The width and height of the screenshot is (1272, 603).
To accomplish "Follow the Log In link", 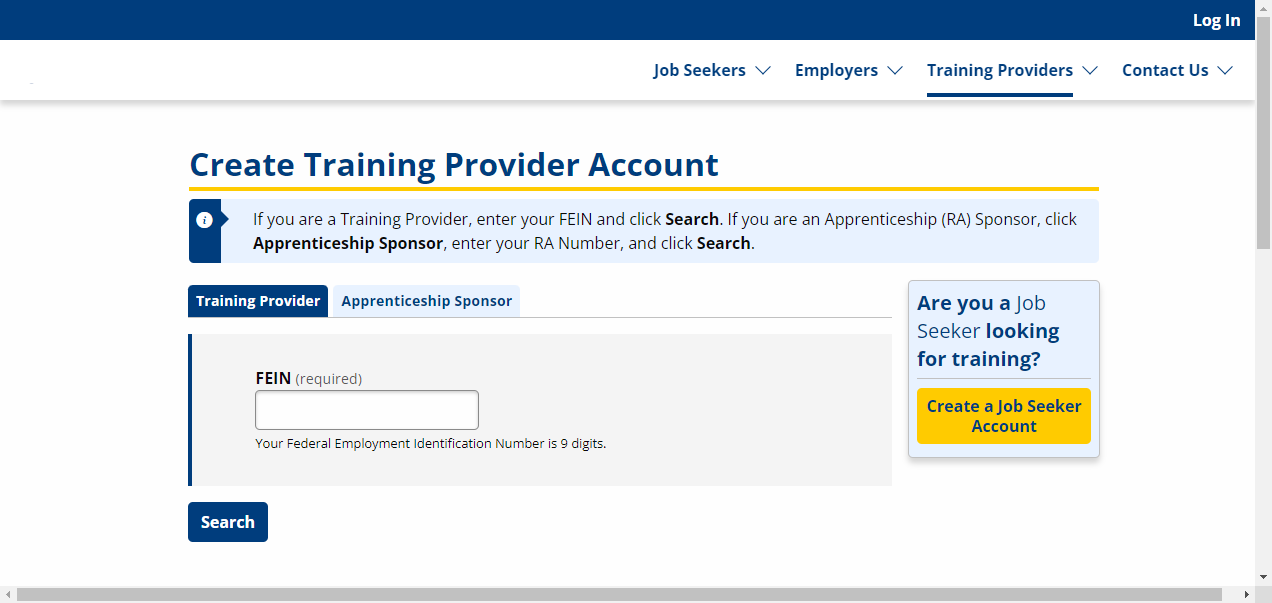I will (1216, 20).
